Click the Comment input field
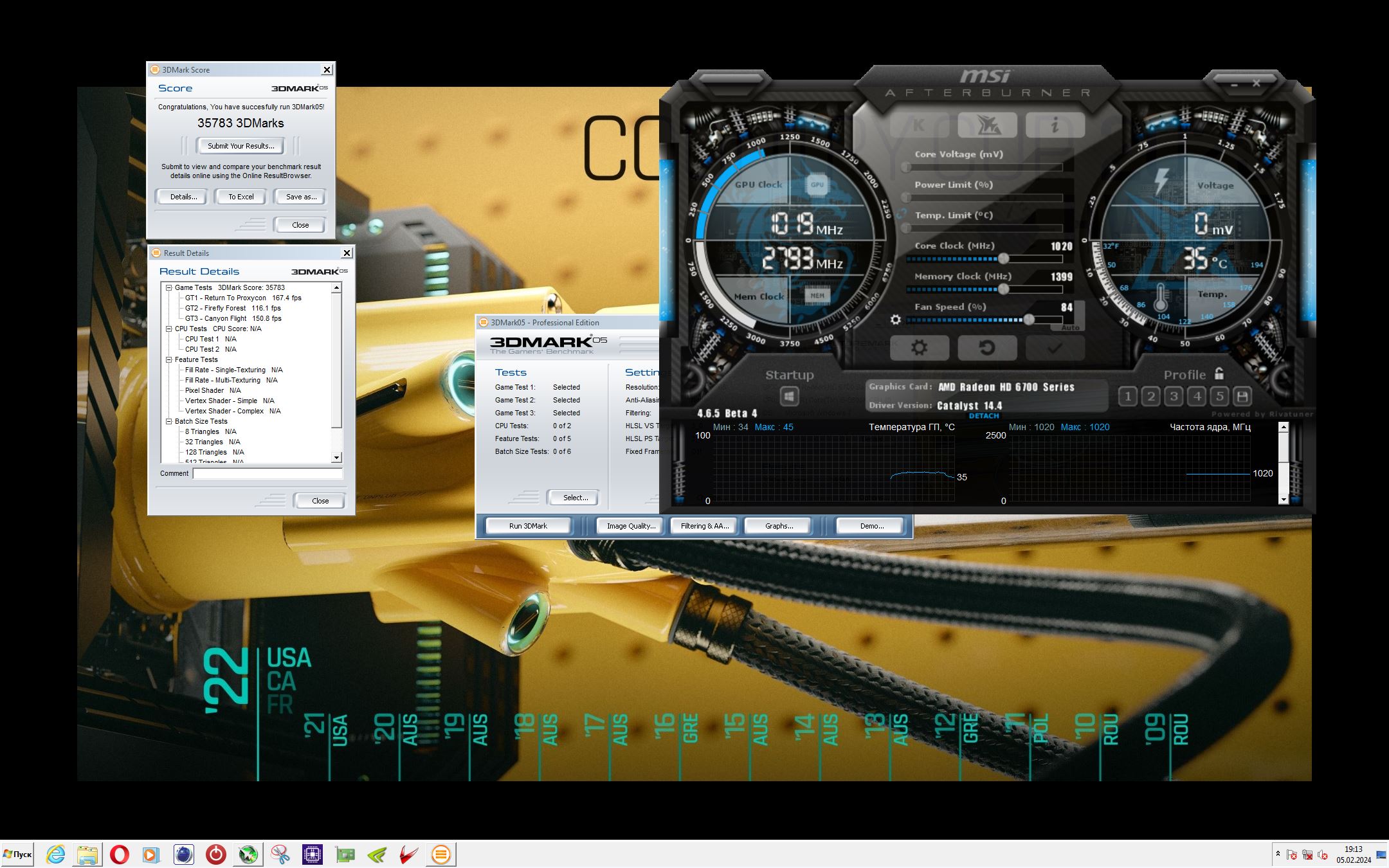This screenshot has height=868, width=1389. pos(268,473)
